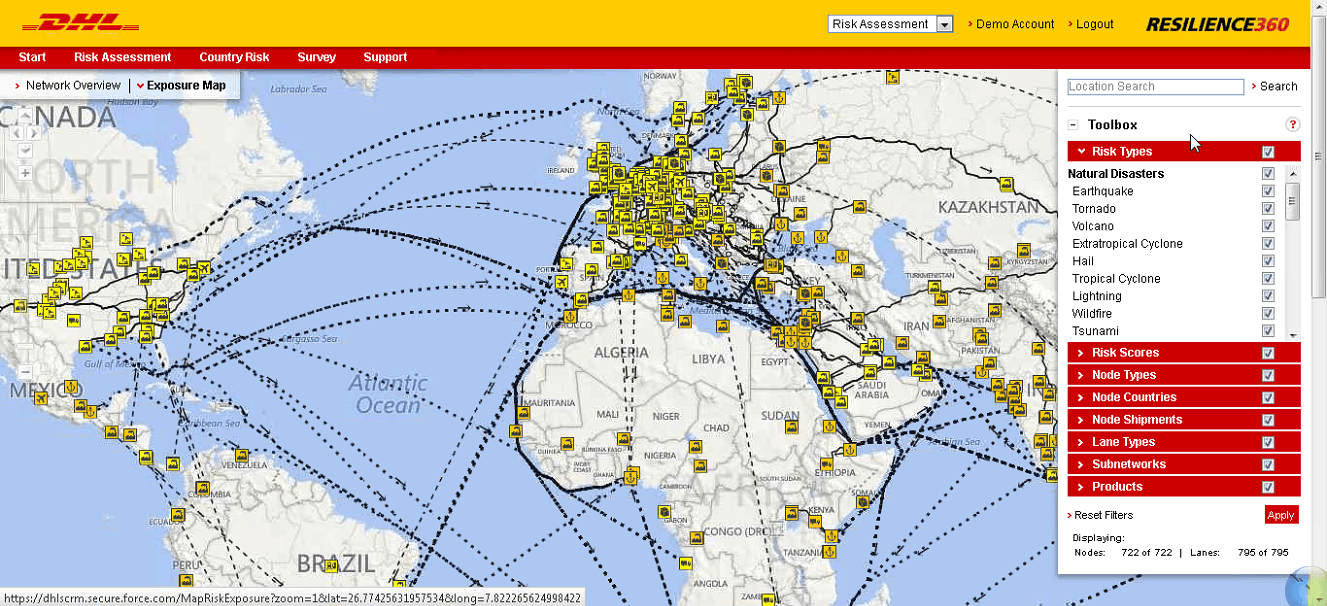Select the factory node in Kazakhstan
1327x606 pixels.
point(1006,184)
